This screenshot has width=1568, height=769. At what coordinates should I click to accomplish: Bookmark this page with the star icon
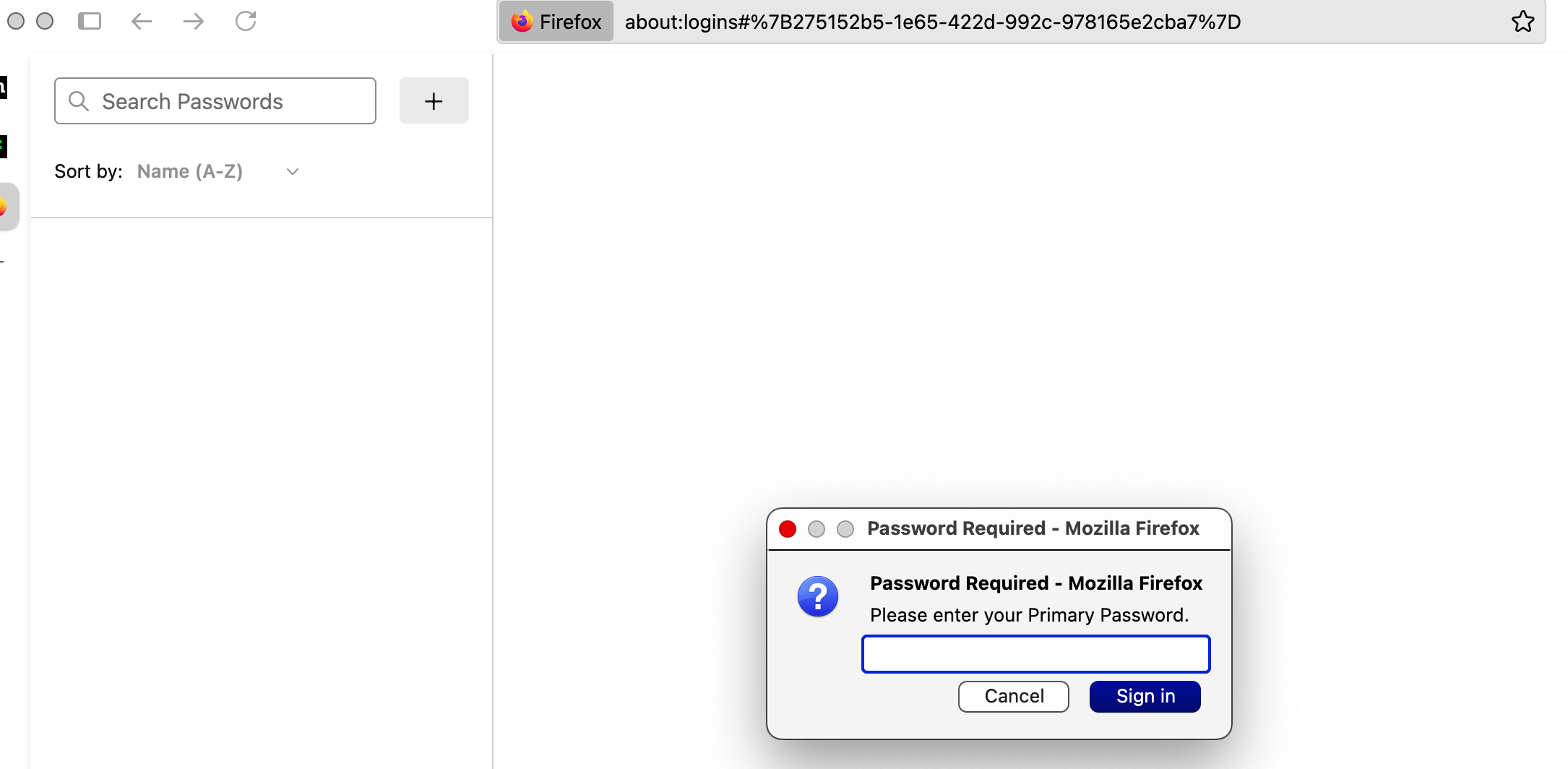tap(1522, 22)
